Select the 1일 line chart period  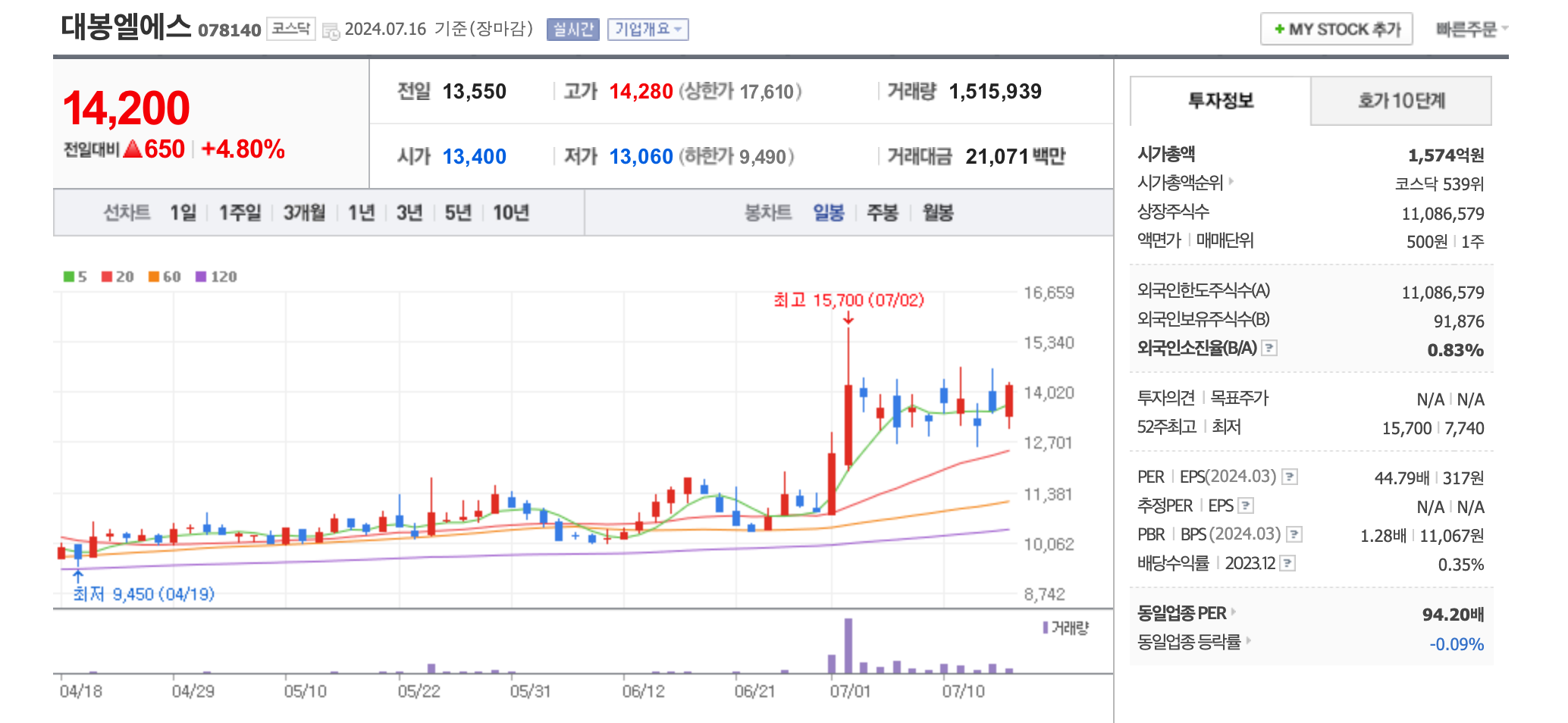pyautogui.click(x=183, y=213)
